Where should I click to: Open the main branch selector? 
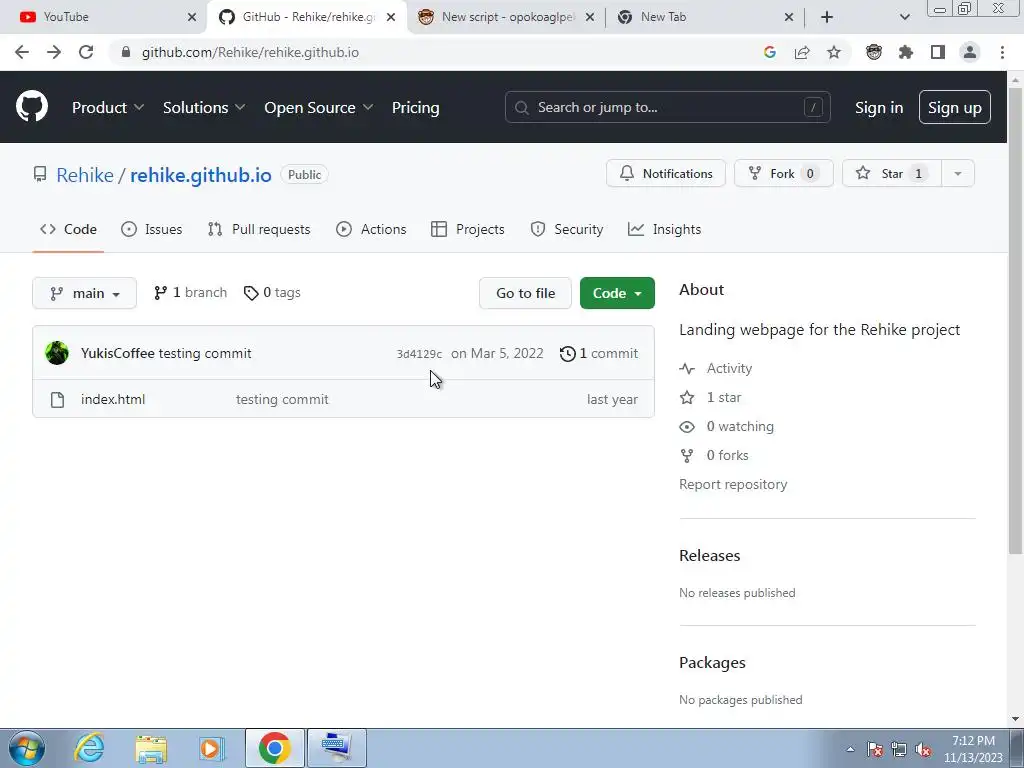(x=84, y=293)
